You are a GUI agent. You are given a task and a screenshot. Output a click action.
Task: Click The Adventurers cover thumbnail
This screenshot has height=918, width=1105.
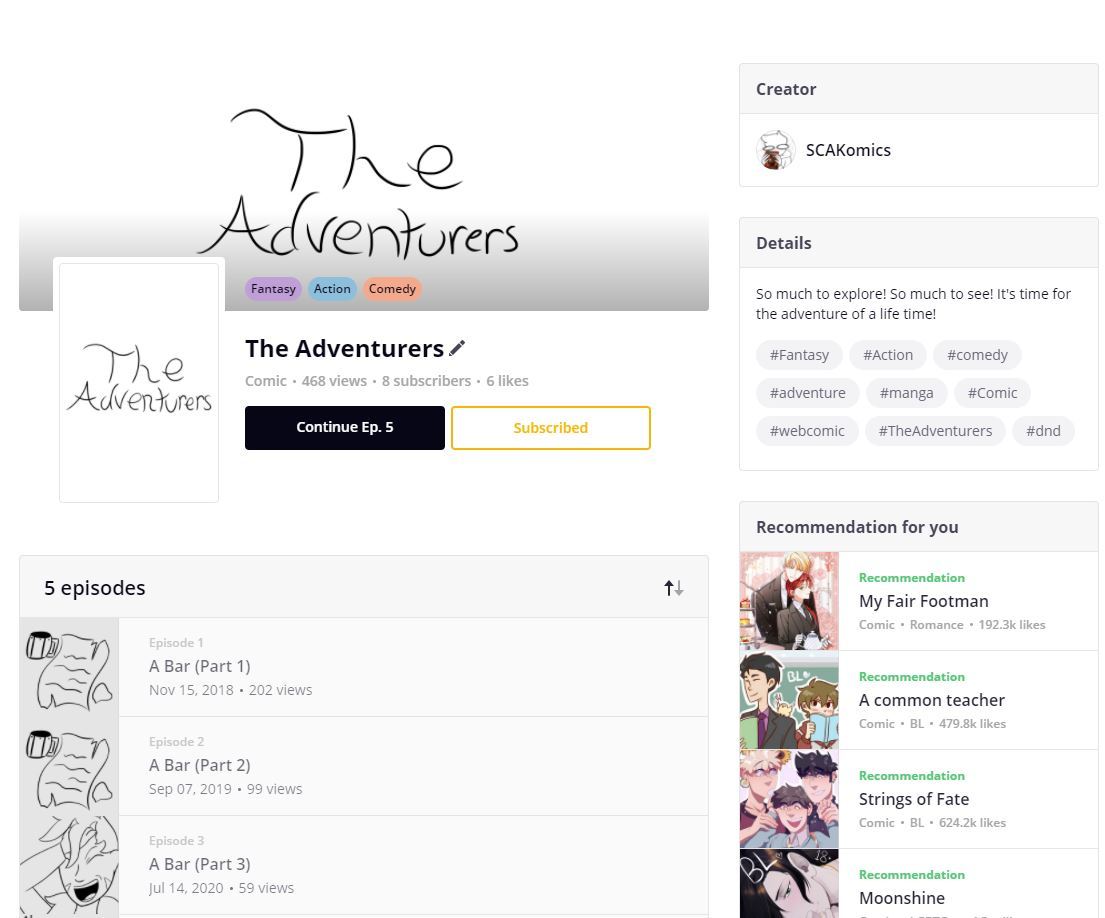pyautogui.click(x=139, y=383)
